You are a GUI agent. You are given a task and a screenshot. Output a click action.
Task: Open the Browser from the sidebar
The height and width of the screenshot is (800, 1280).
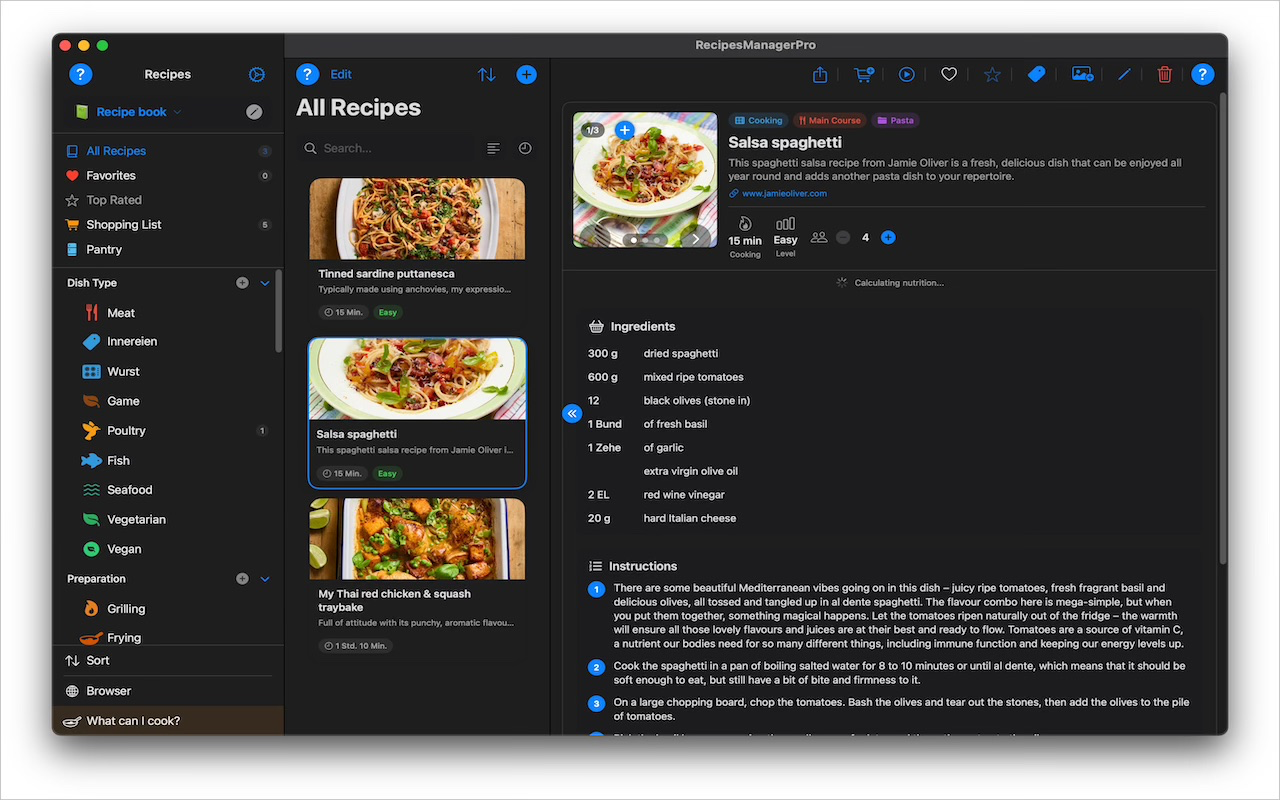click(168, 691)
